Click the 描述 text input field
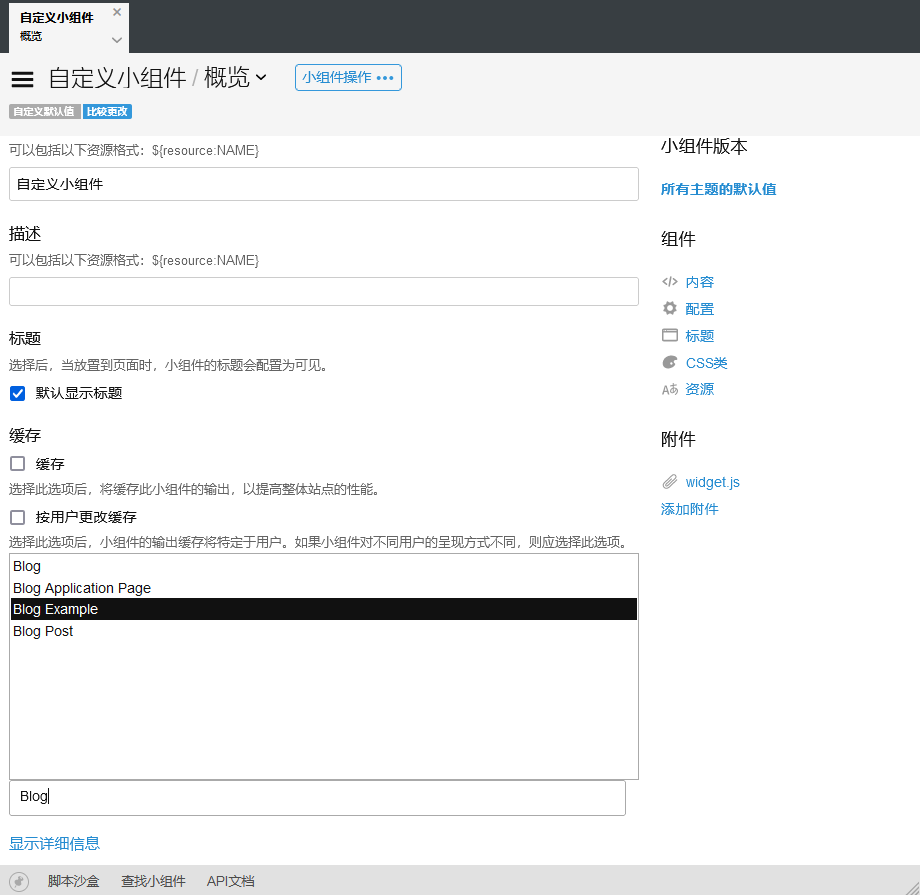Screen dimensions: 920x895 323,292
